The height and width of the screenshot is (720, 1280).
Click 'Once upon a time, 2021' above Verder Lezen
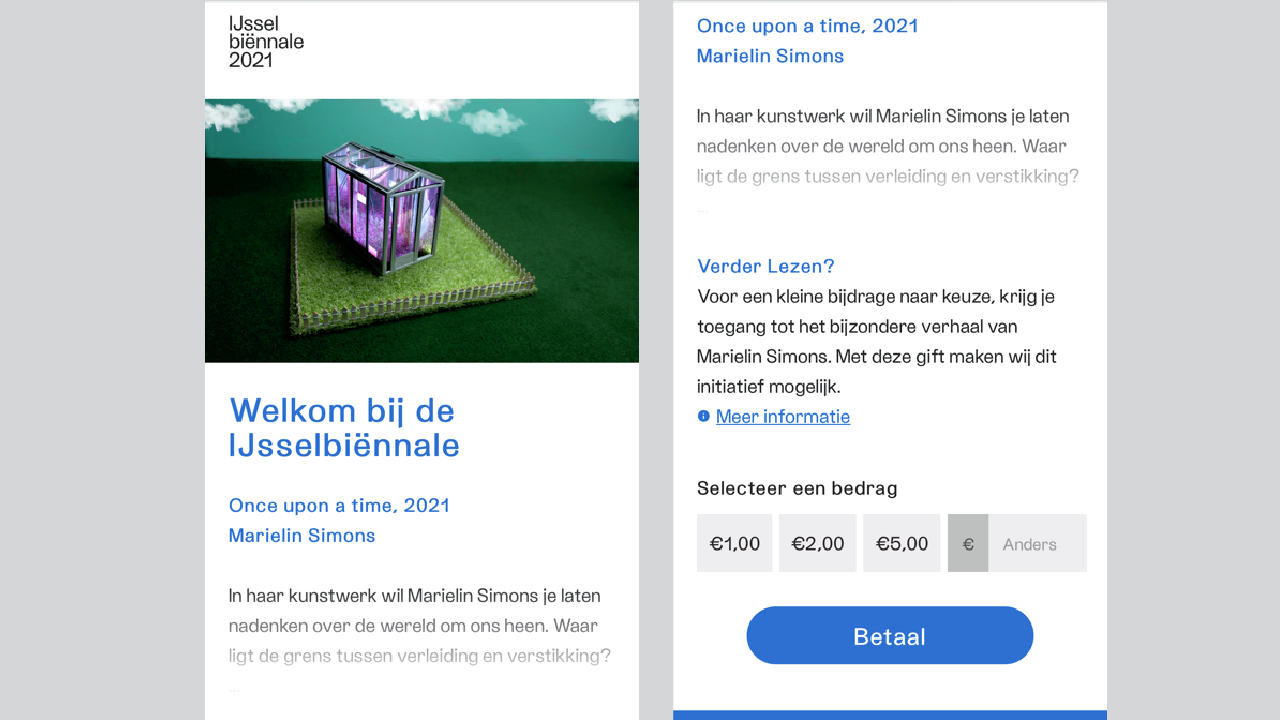point(808,26)
